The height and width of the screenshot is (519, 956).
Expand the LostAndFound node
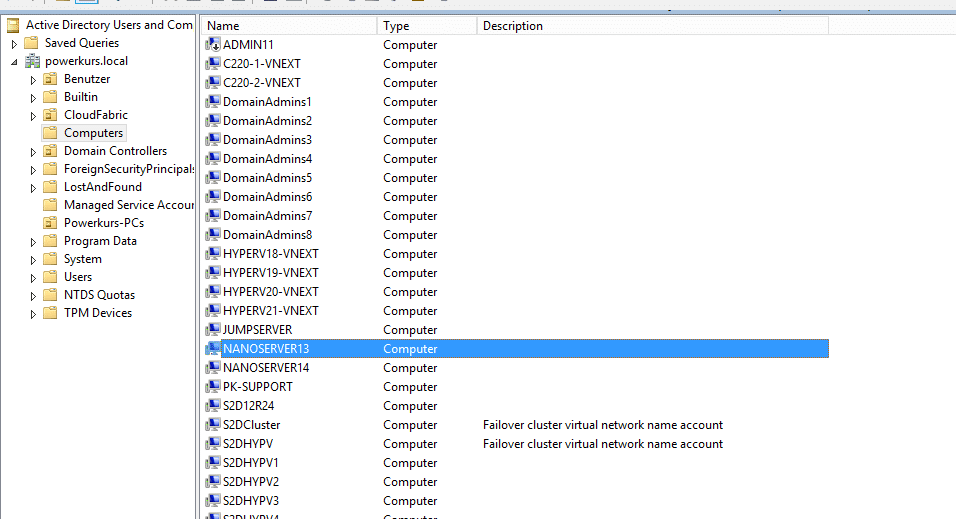coord(33,188)
